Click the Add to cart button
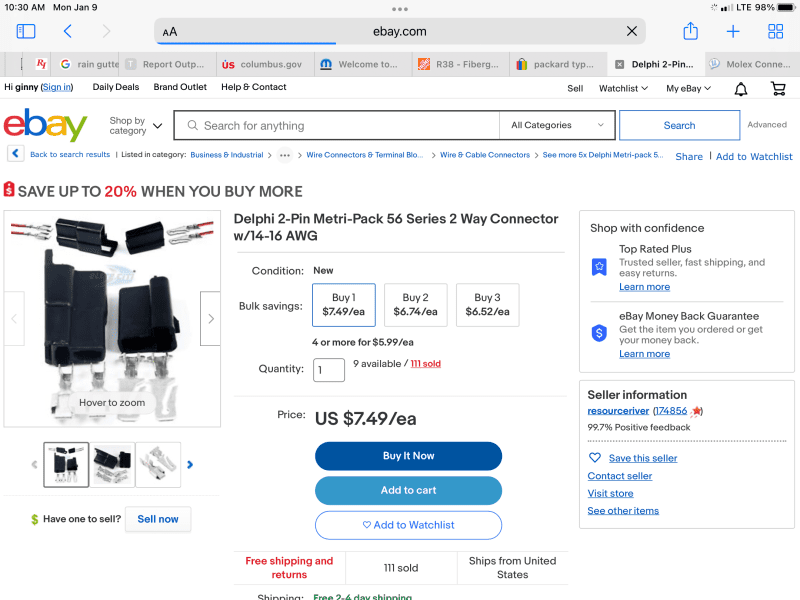The width and height of the screenshot is (800, 600). tap(408, 490)
